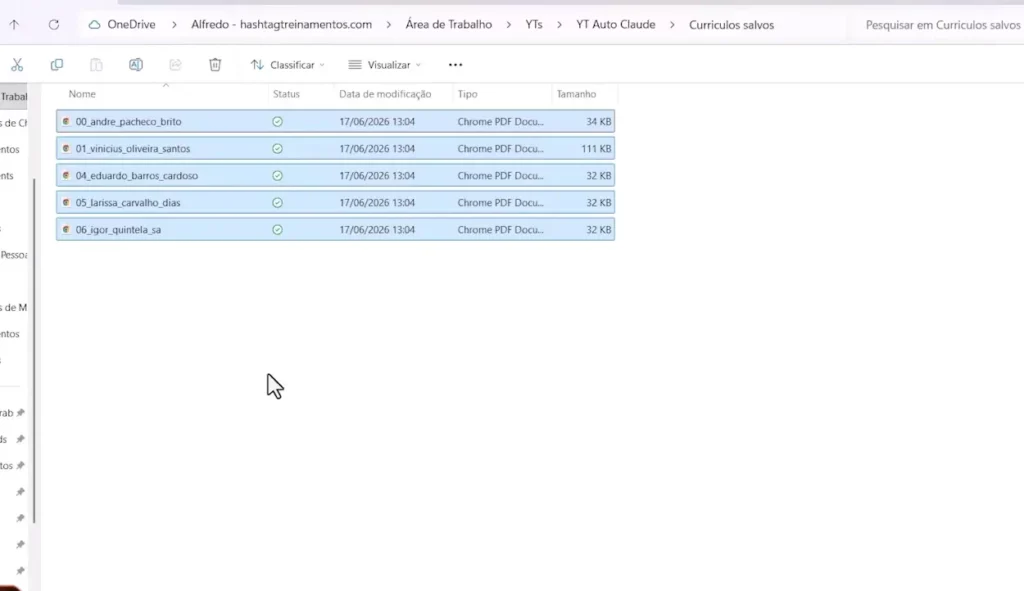1024x591 pixels.
Task: Click the Delete trash can icon
Action: click(x=215, y=65)
